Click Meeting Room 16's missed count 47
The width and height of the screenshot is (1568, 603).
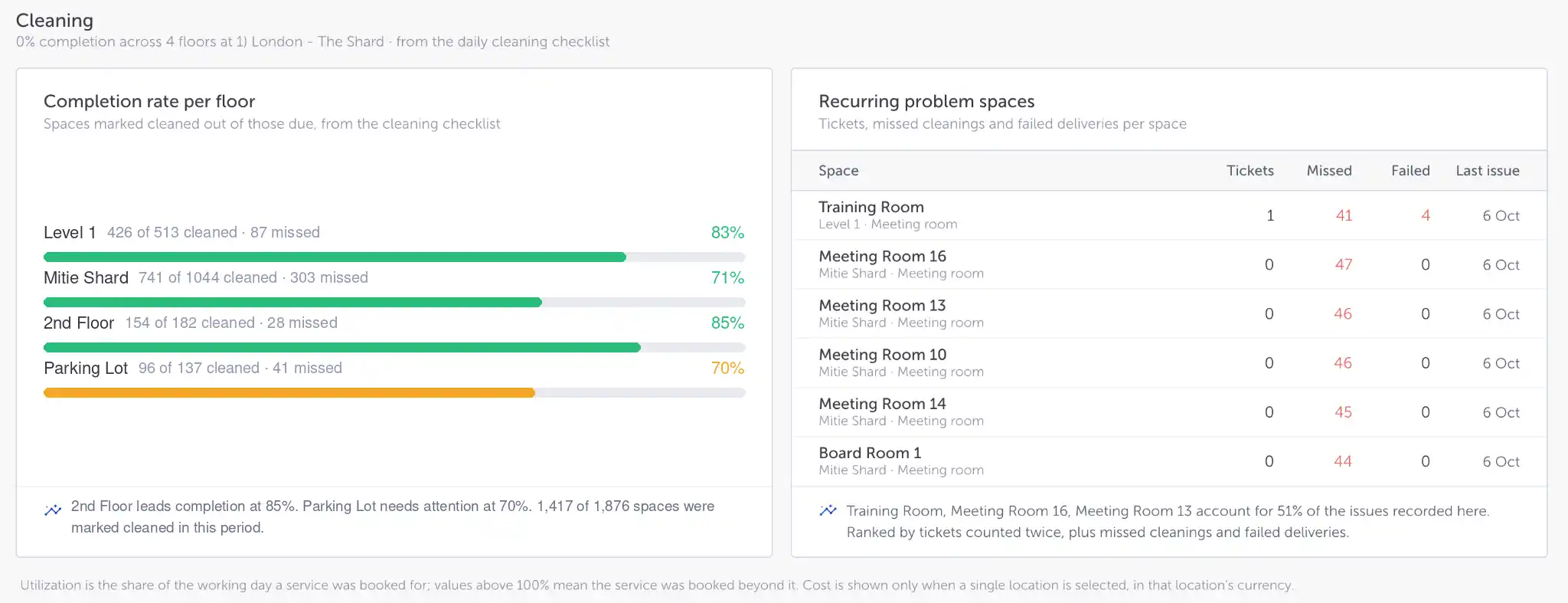click(1344, 265)
